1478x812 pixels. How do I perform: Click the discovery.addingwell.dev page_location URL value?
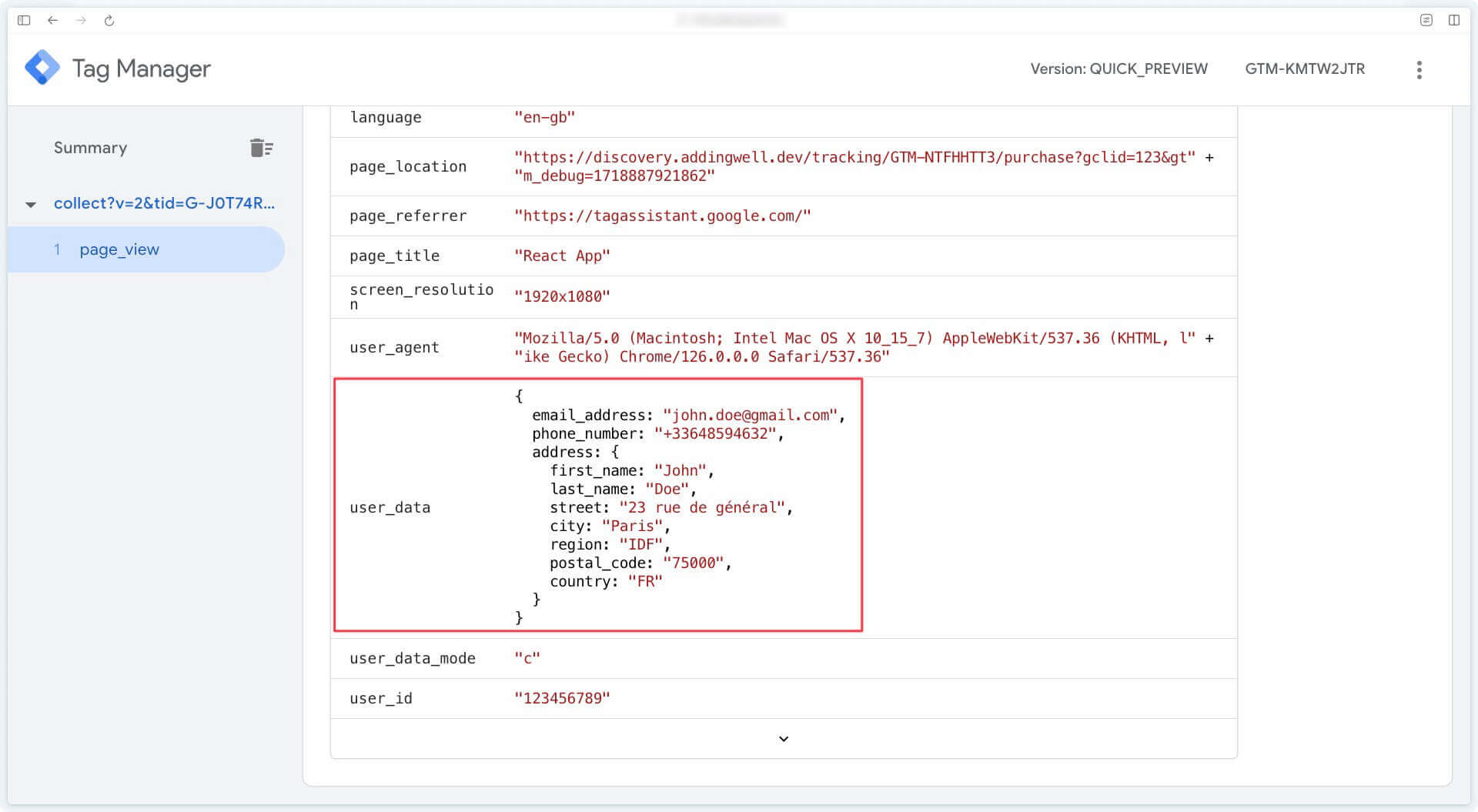(x=854, y=157)
